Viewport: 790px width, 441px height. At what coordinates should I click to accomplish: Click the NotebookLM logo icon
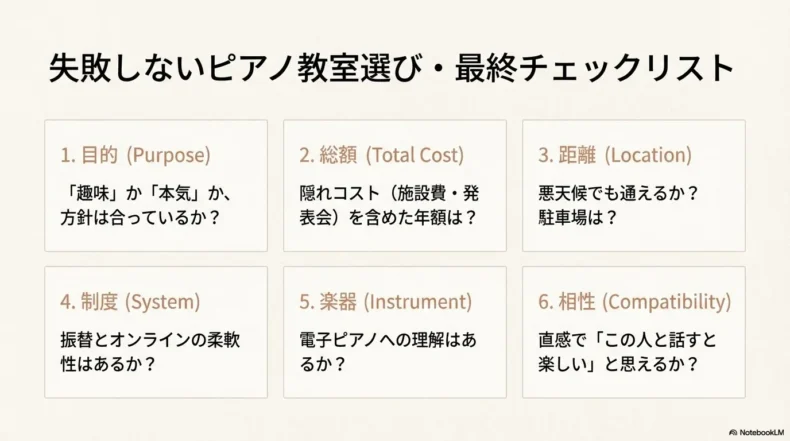click(x=733, y=432)
